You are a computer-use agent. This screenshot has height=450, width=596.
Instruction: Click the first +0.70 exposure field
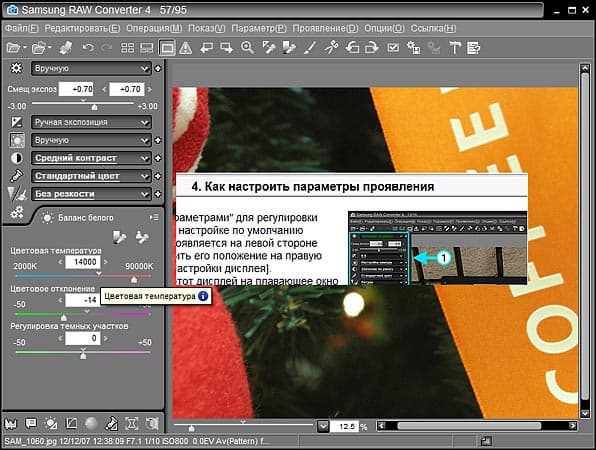(x=76, y=89)
